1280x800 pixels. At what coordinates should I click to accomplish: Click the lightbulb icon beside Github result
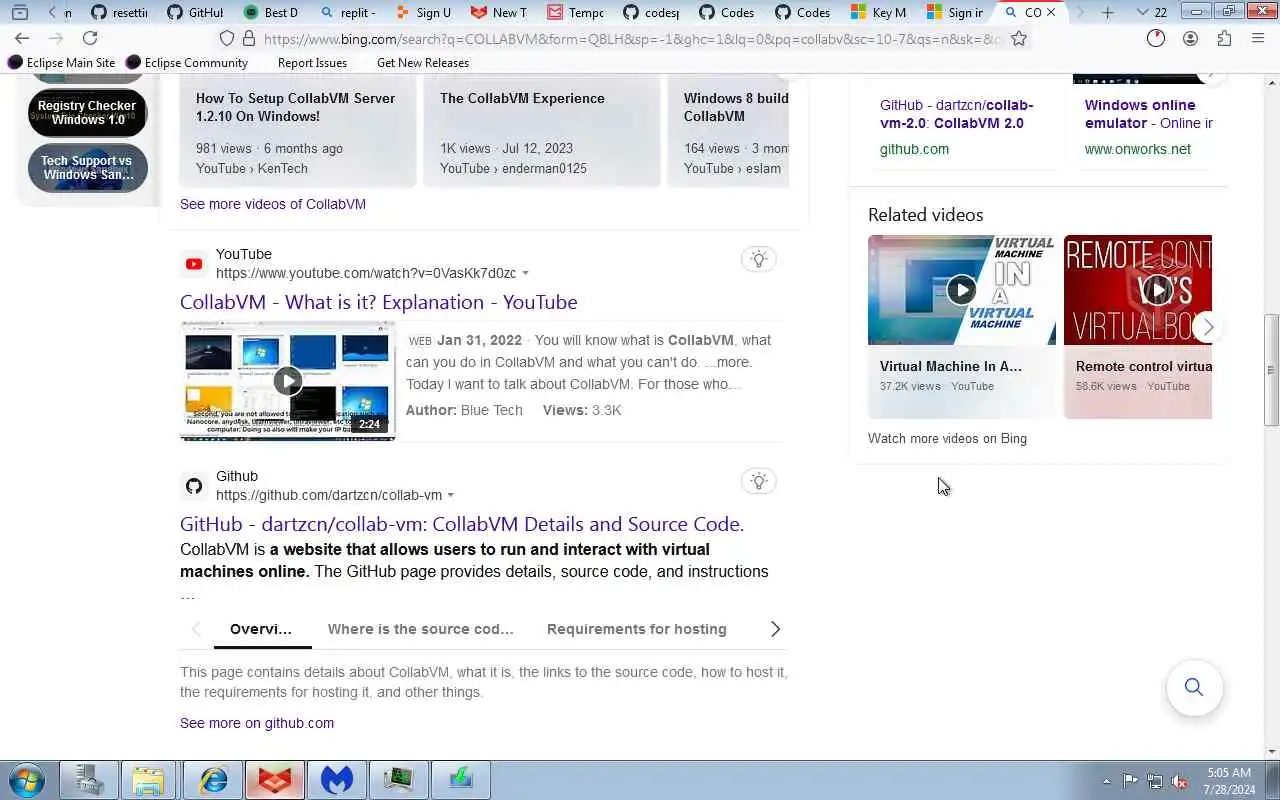(x=759, y=481)
